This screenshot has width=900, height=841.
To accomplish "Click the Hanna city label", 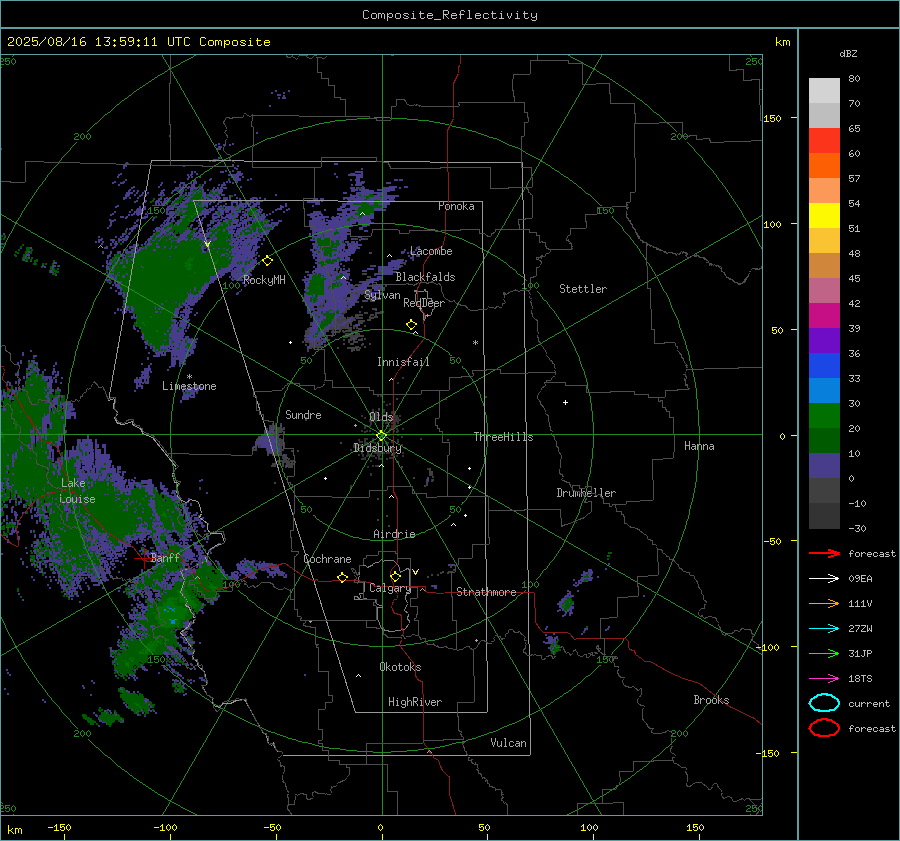I will [x=699, y=446].
